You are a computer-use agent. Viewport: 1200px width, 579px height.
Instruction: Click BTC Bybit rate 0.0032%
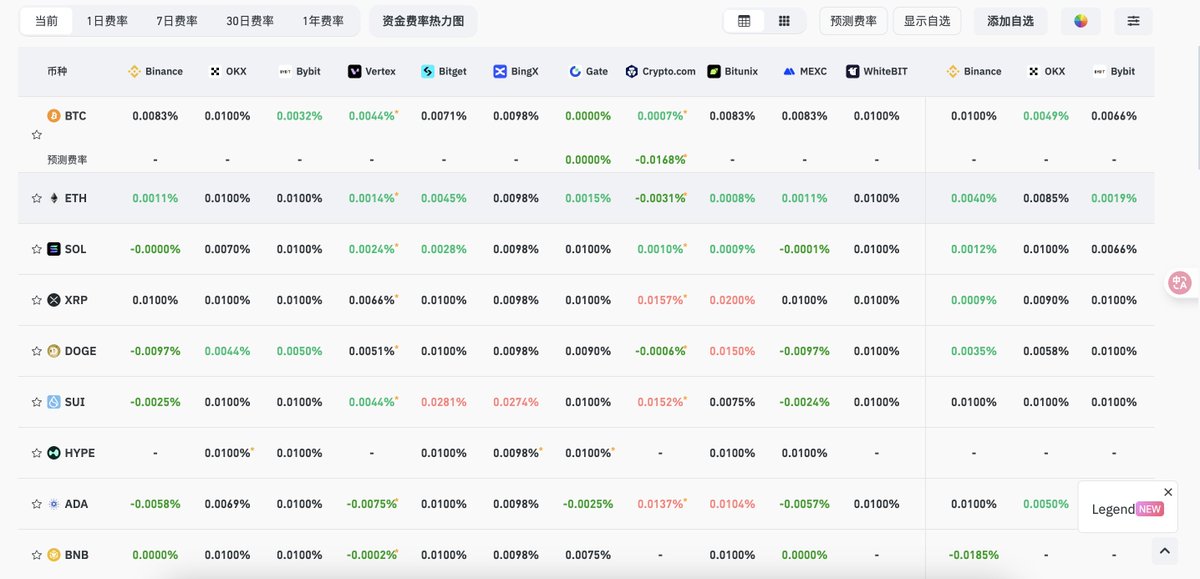299,116
